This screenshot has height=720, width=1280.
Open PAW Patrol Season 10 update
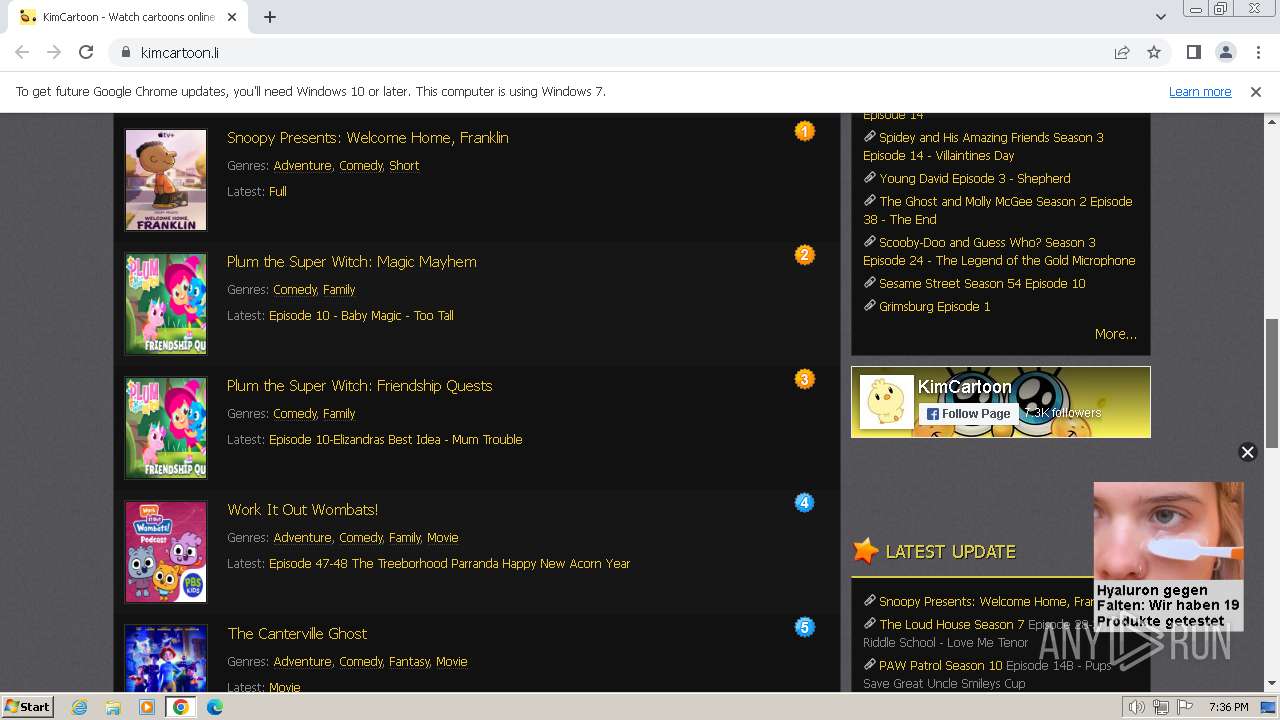[940, 666]
